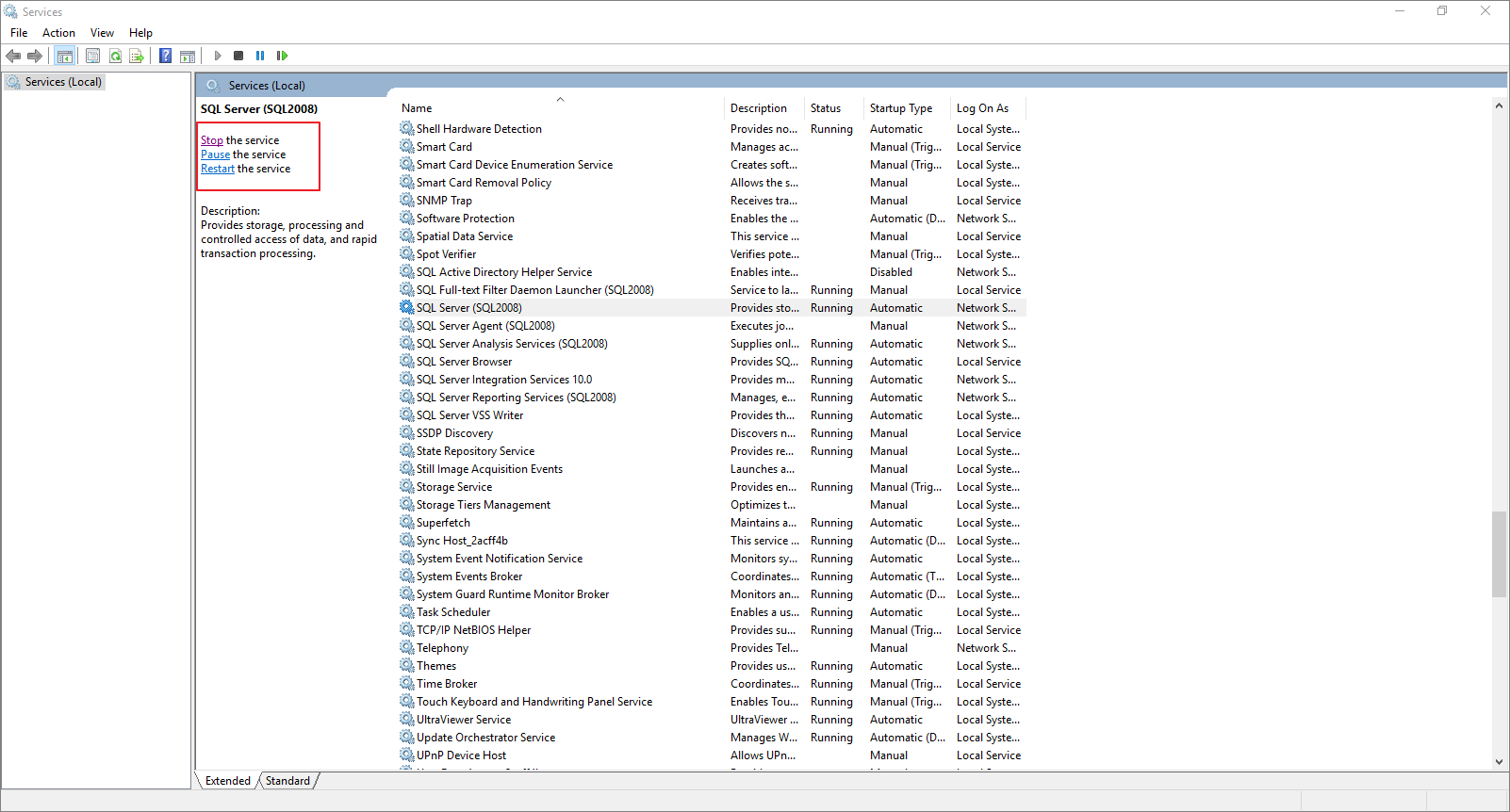Click the gear icon beside SQL Server Browser
This screenshot has width=1510, height=812.
[x=407, y=361]
